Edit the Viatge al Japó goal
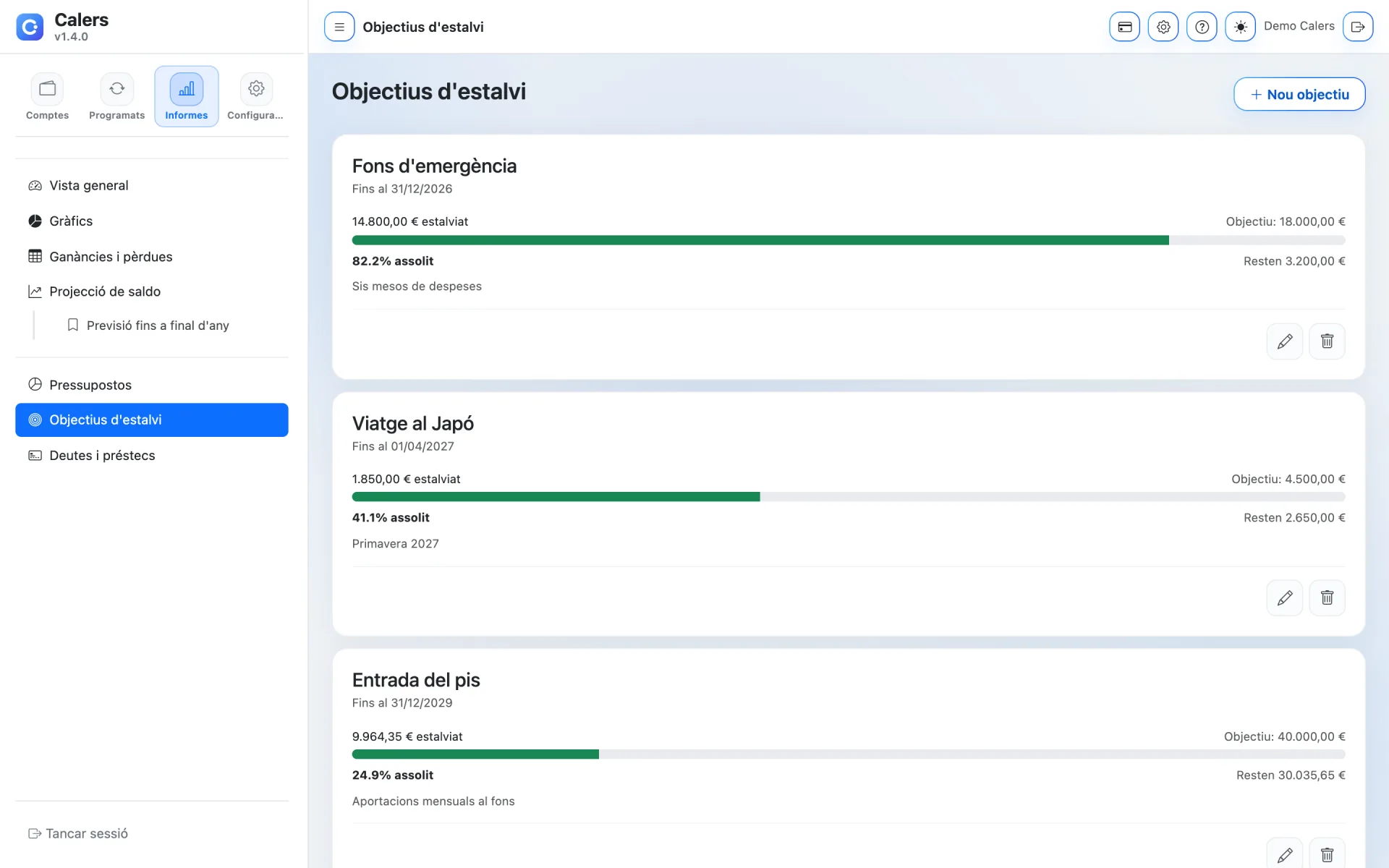 click(x=1285, y=598)
